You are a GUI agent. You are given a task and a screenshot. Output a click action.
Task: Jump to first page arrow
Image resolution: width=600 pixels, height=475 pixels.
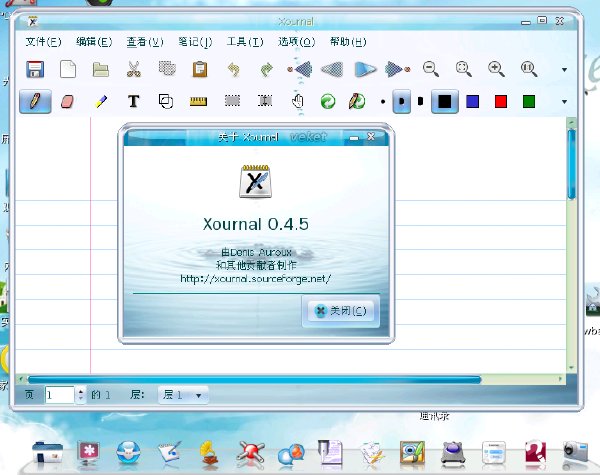(300, 69)
